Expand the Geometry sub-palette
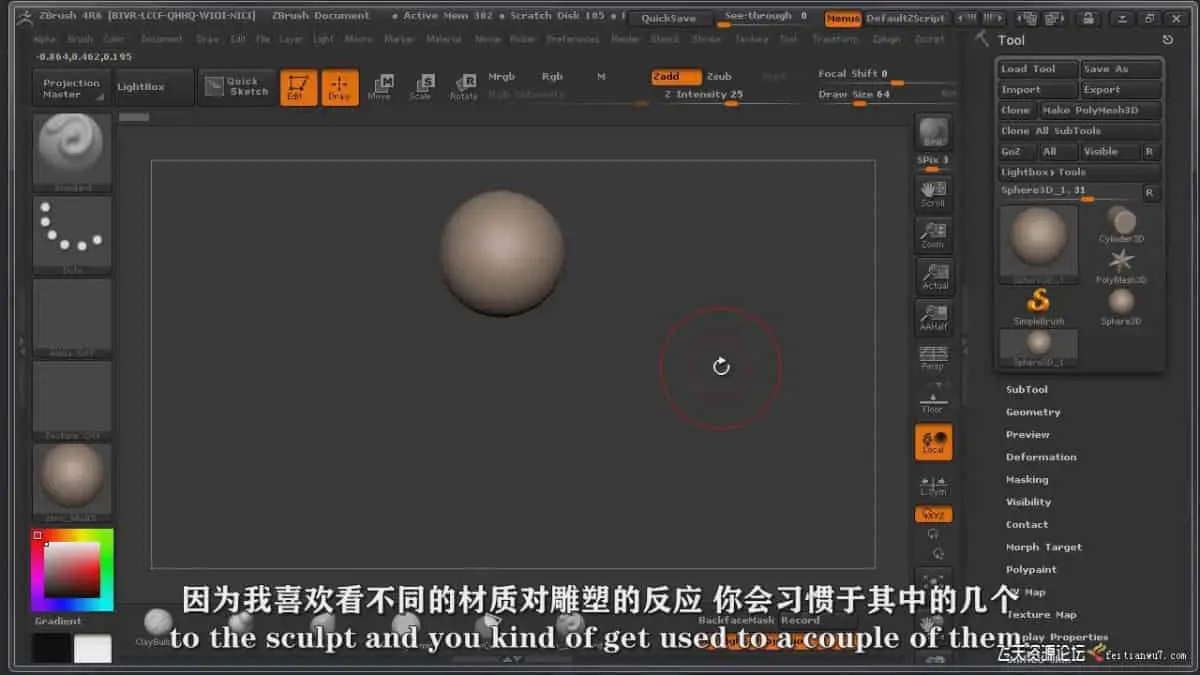Screen dimensions: 1200x675 point(1033,412)
